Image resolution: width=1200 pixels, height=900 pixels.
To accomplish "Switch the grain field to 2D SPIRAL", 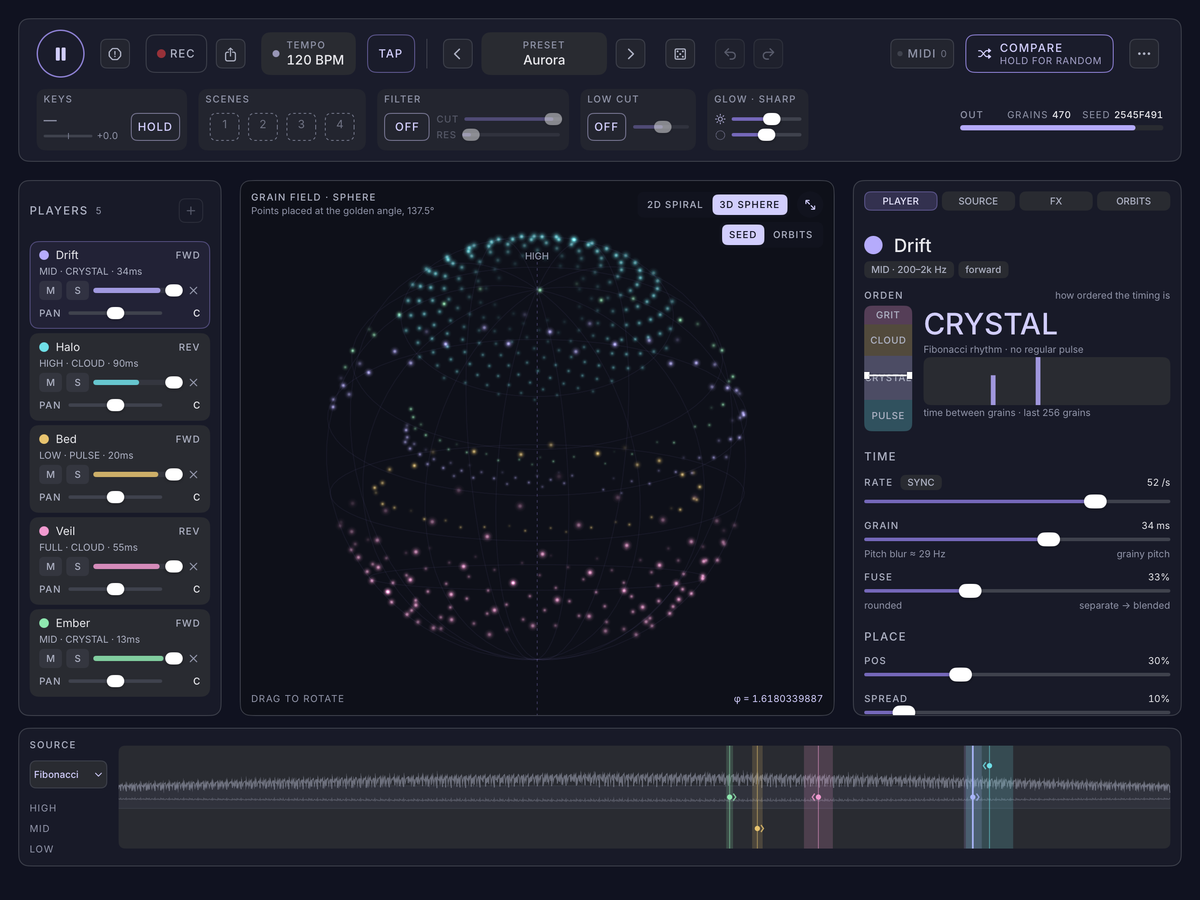I will 675,205.
